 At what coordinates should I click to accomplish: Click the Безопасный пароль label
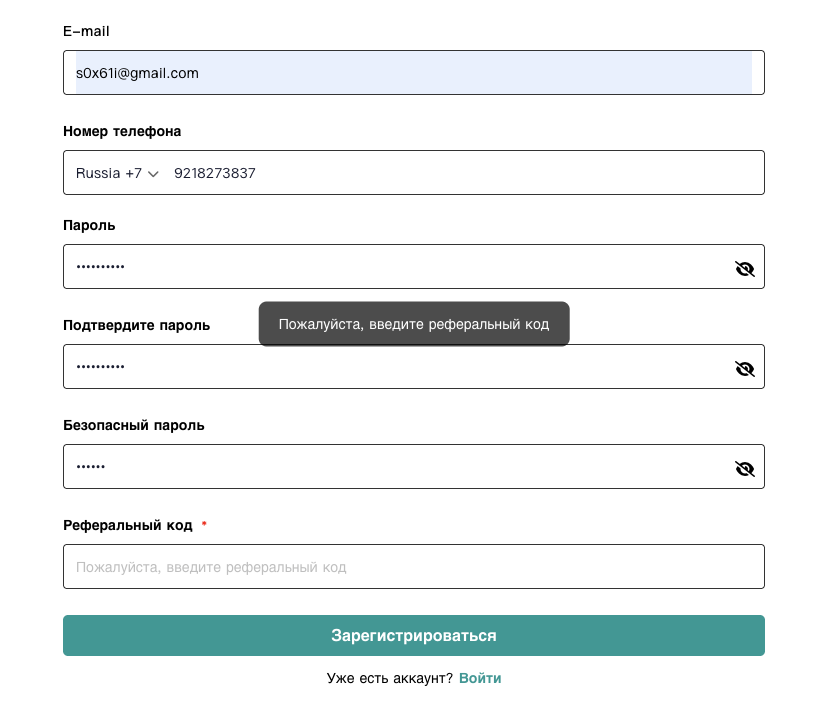pos(133,425)
